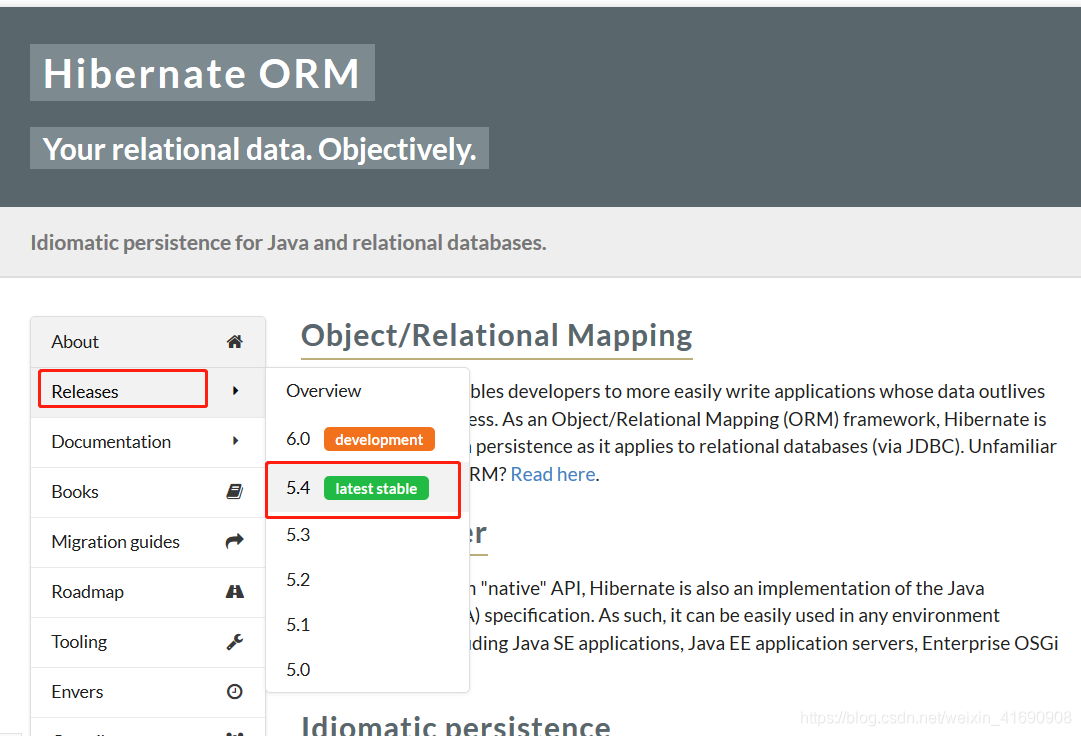Click the share arrow icon beside Migration guides
Viewport: 1081px width, 736px height.
(x=234, y=541)
